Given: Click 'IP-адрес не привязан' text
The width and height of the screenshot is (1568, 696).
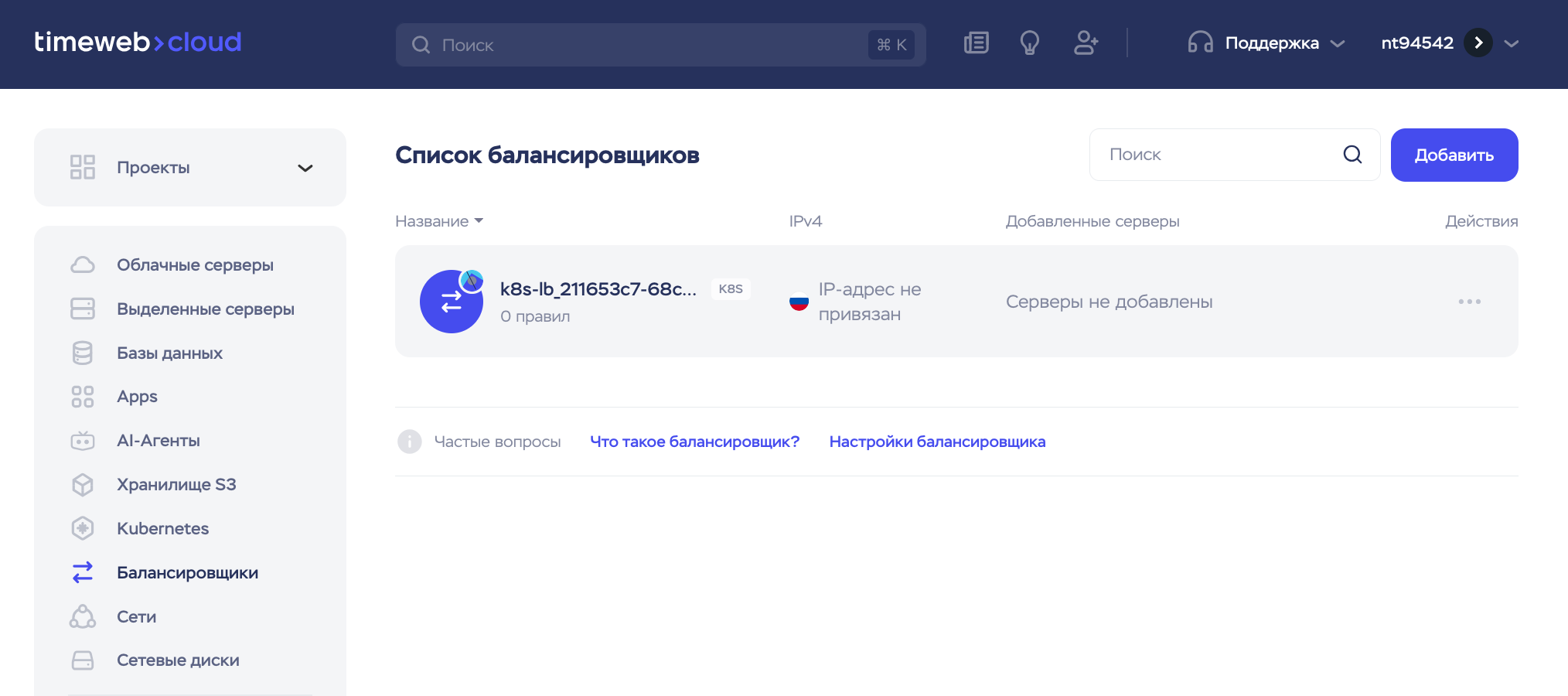Looking at the screenshot, I should [870, 302].
